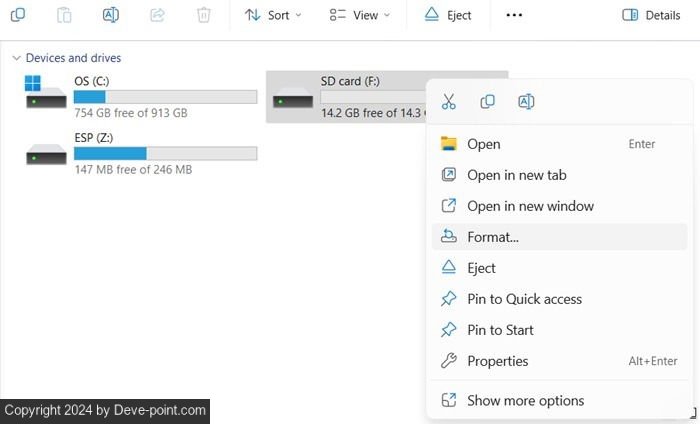Click the Delete trash icon in toolbar
Image resolution: width=700 pixels, height=424 pixels.
204,15
